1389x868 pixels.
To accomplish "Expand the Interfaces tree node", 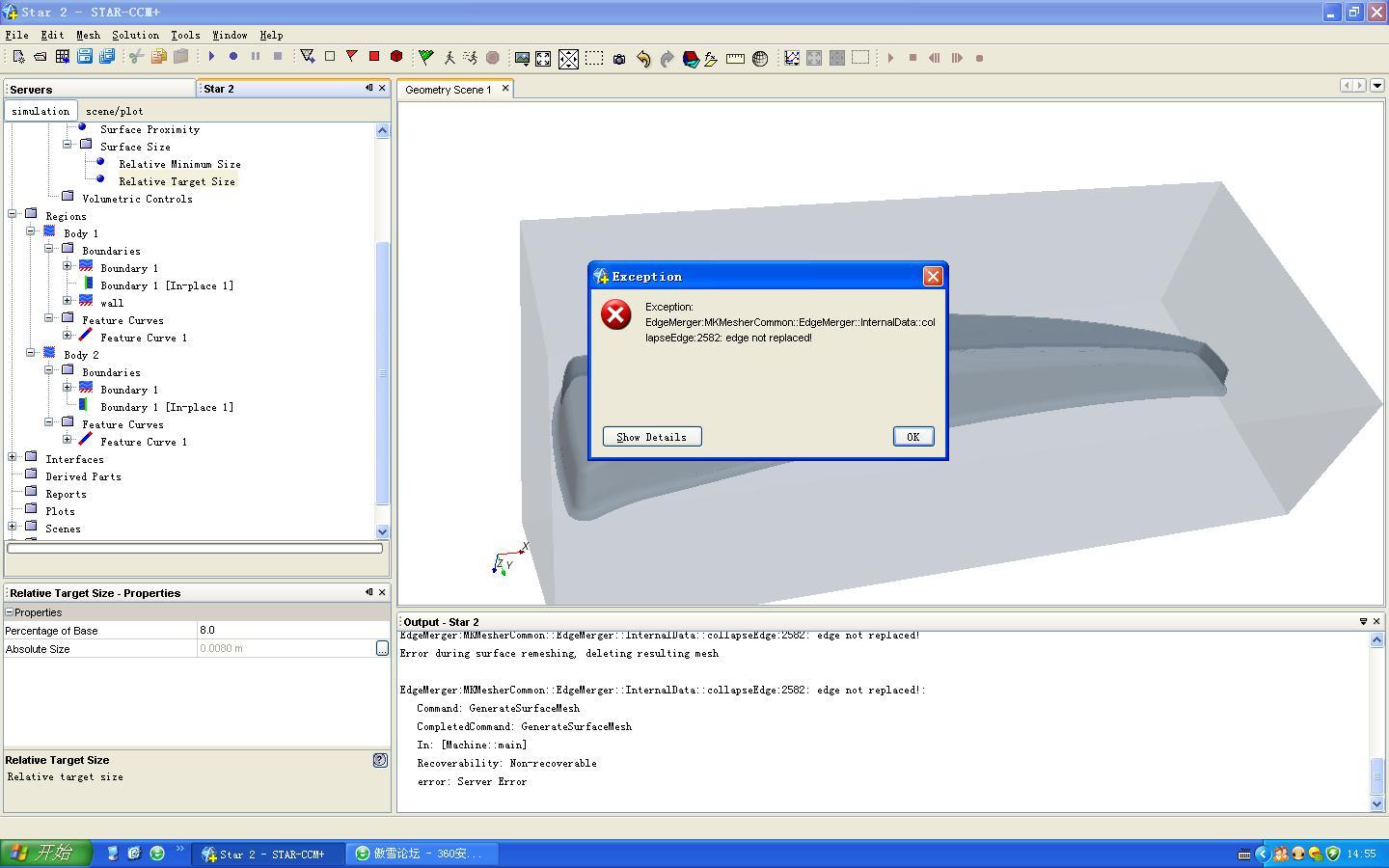I will (13, 457).
